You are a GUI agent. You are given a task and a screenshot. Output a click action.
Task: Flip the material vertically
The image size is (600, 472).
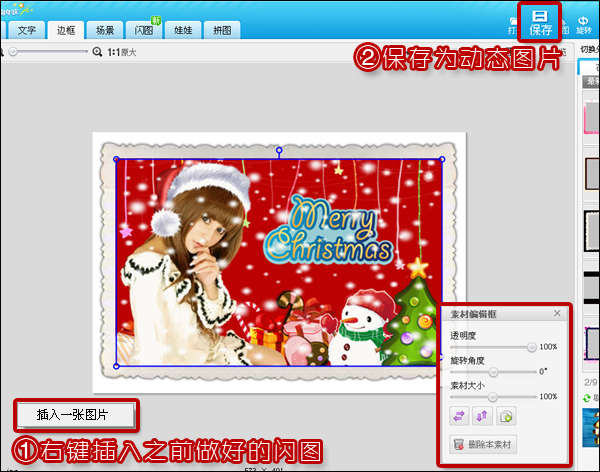[x=483, y=416]
